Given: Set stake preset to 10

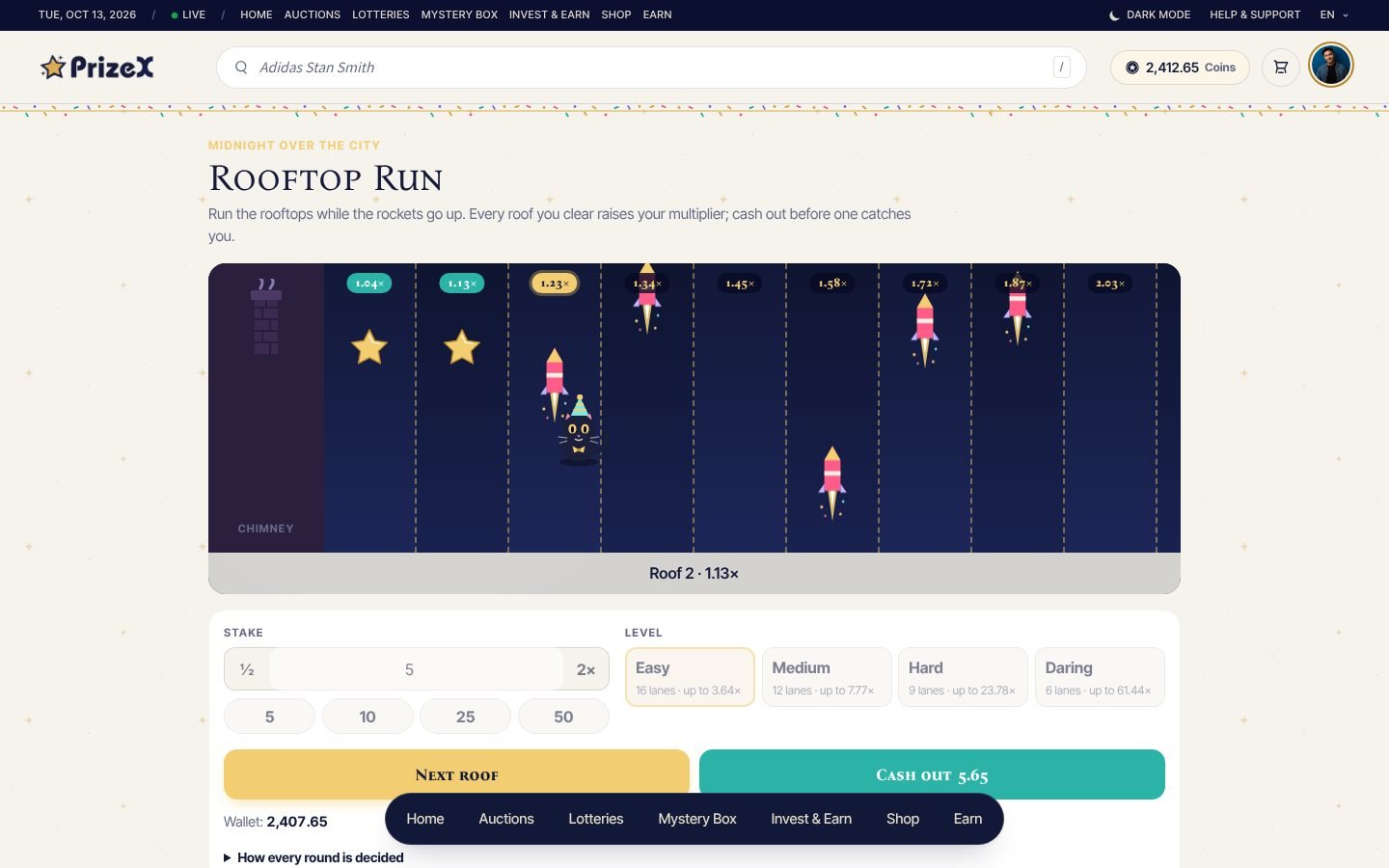Looking at the screenshot, I should point(368,717).
